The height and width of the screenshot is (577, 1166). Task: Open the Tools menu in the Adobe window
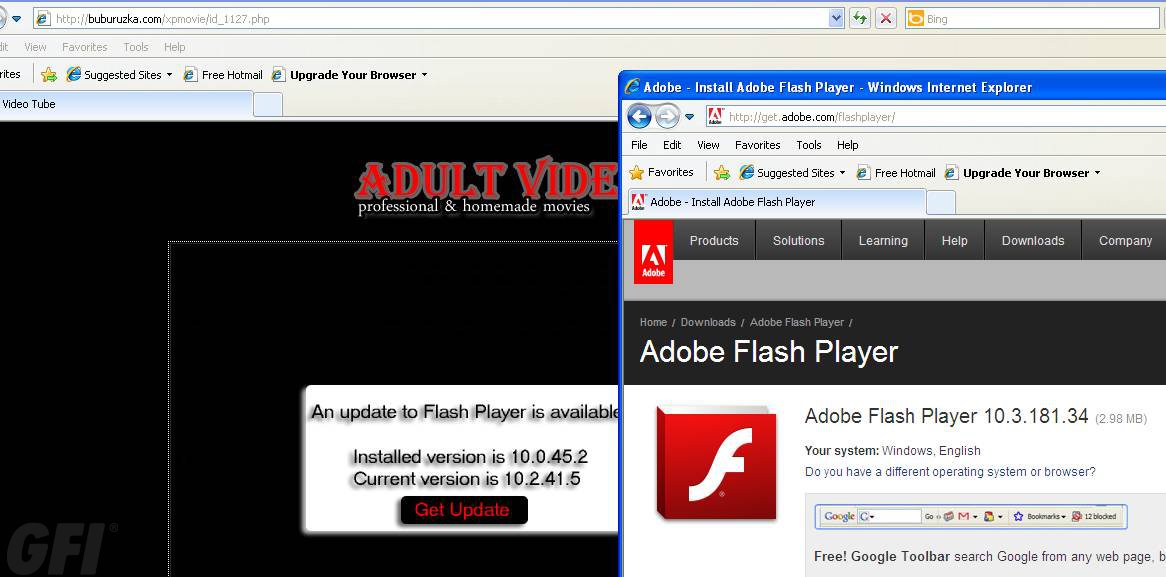[x=809, y=145]
